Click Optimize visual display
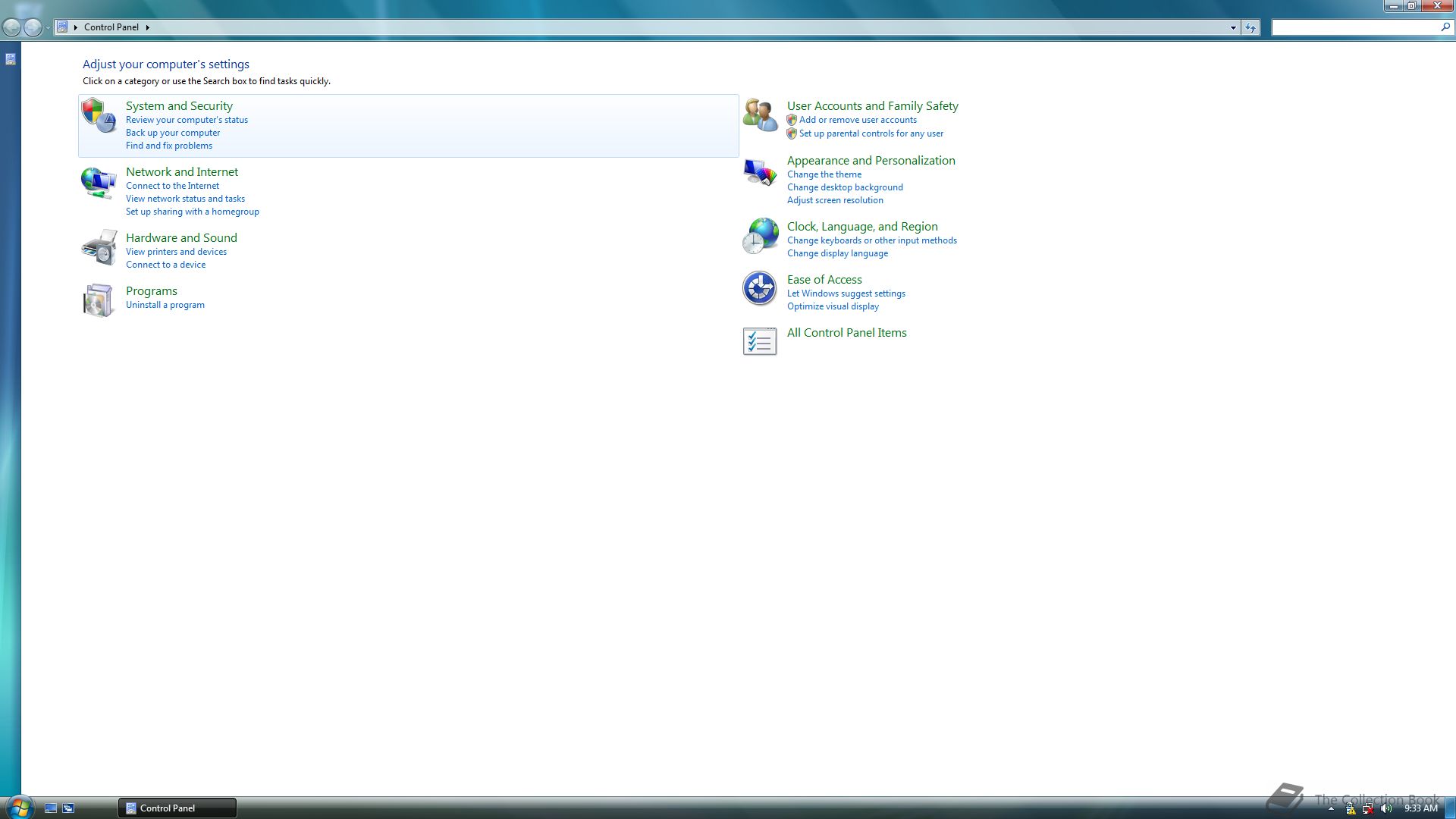The height and width of the screenshot is (819, 1456). [x=833, y=306]
